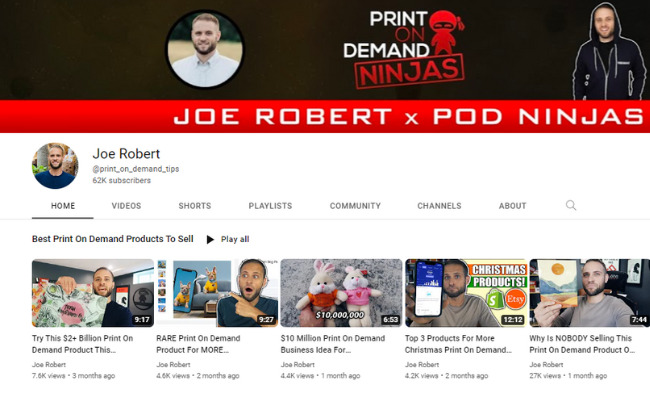Open the Channels tab
This screenshot has width=650, height=400.
click(x=439, y=206)
